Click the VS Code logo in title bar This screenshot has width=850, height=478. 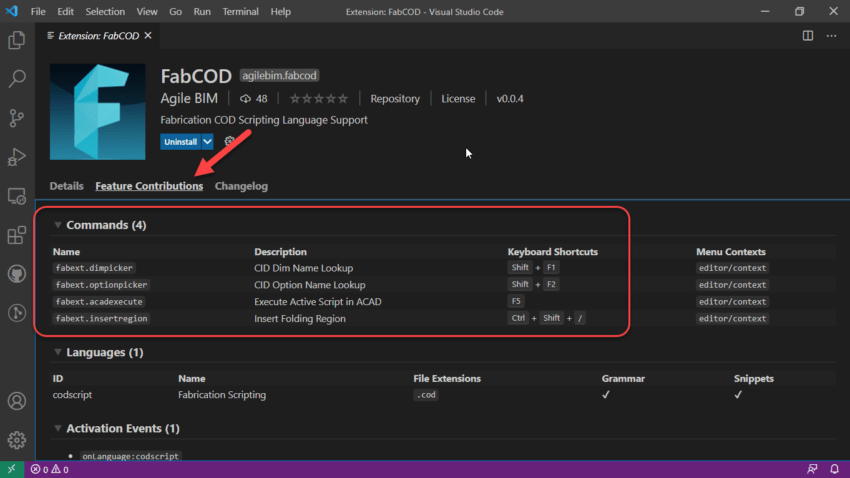[12, 11]
